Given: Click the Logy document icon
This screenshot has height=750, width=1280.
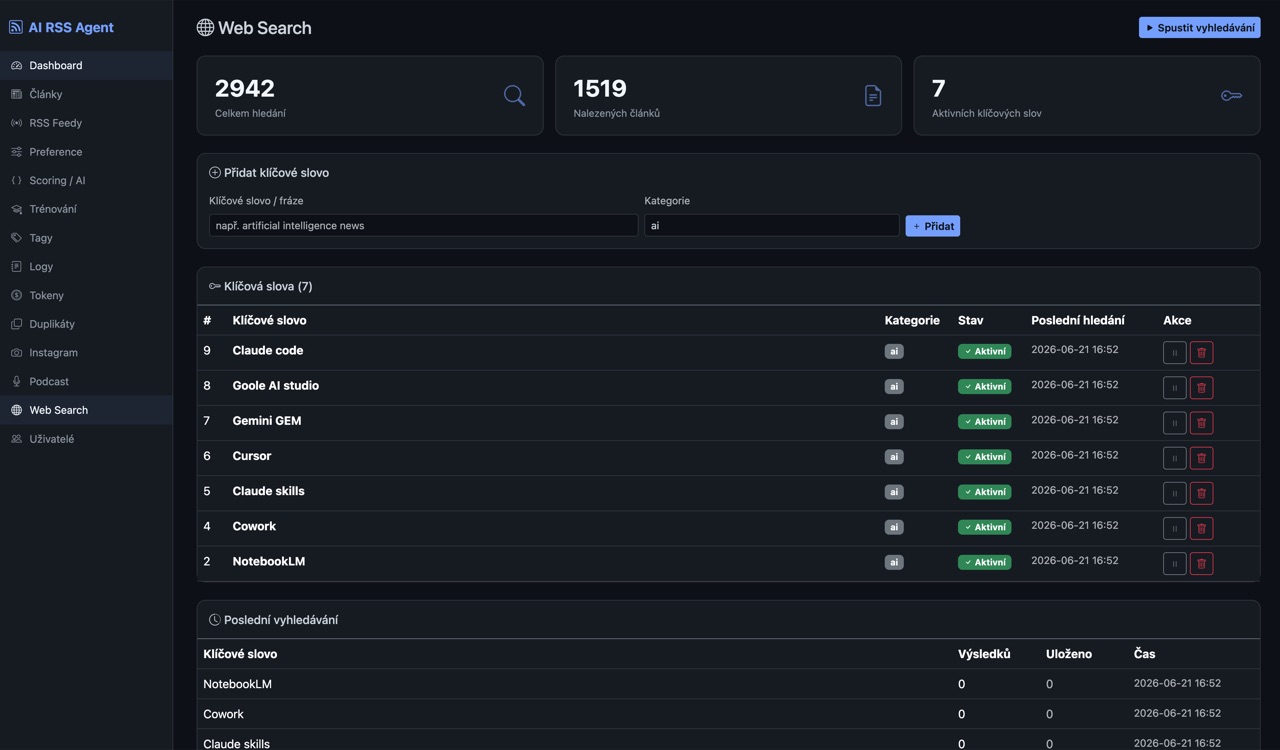Looking at the screenshot, I should [16, 267].
